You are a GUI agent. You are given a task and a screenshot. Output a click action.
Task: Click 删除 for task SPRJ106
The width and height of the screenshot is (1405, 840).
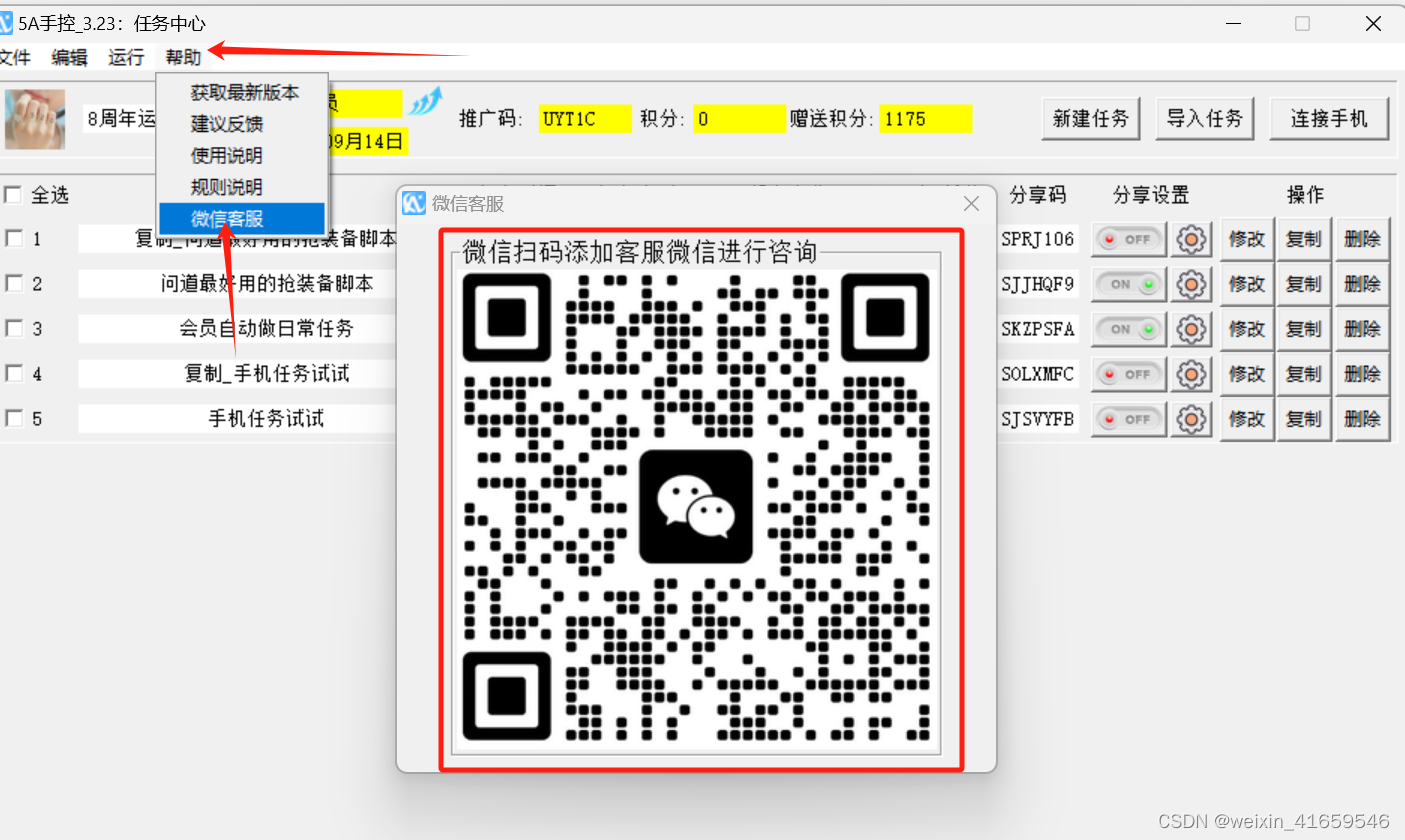[1362, 240]
